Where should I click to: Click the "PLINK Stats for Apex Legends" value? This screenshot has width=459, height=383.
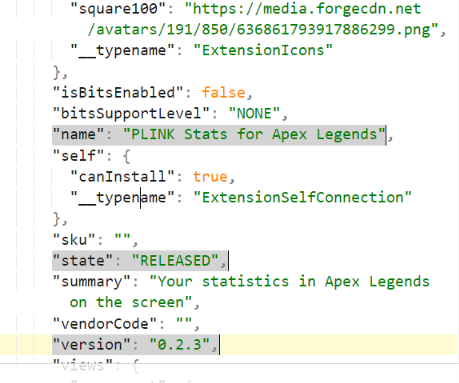[254, 135]
